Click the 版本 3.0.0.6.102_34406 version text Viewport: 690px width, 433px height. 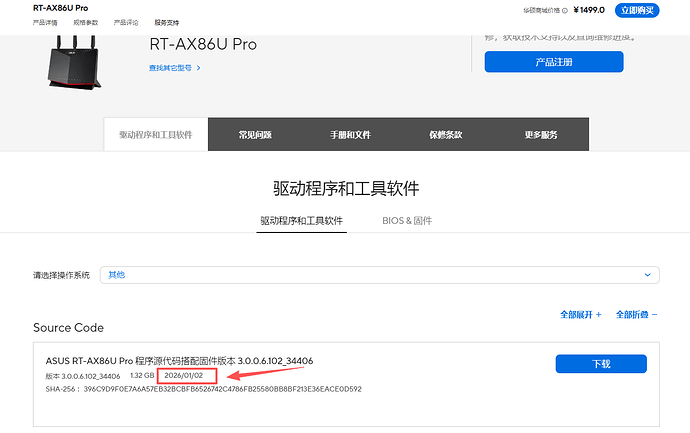(83, 376)
